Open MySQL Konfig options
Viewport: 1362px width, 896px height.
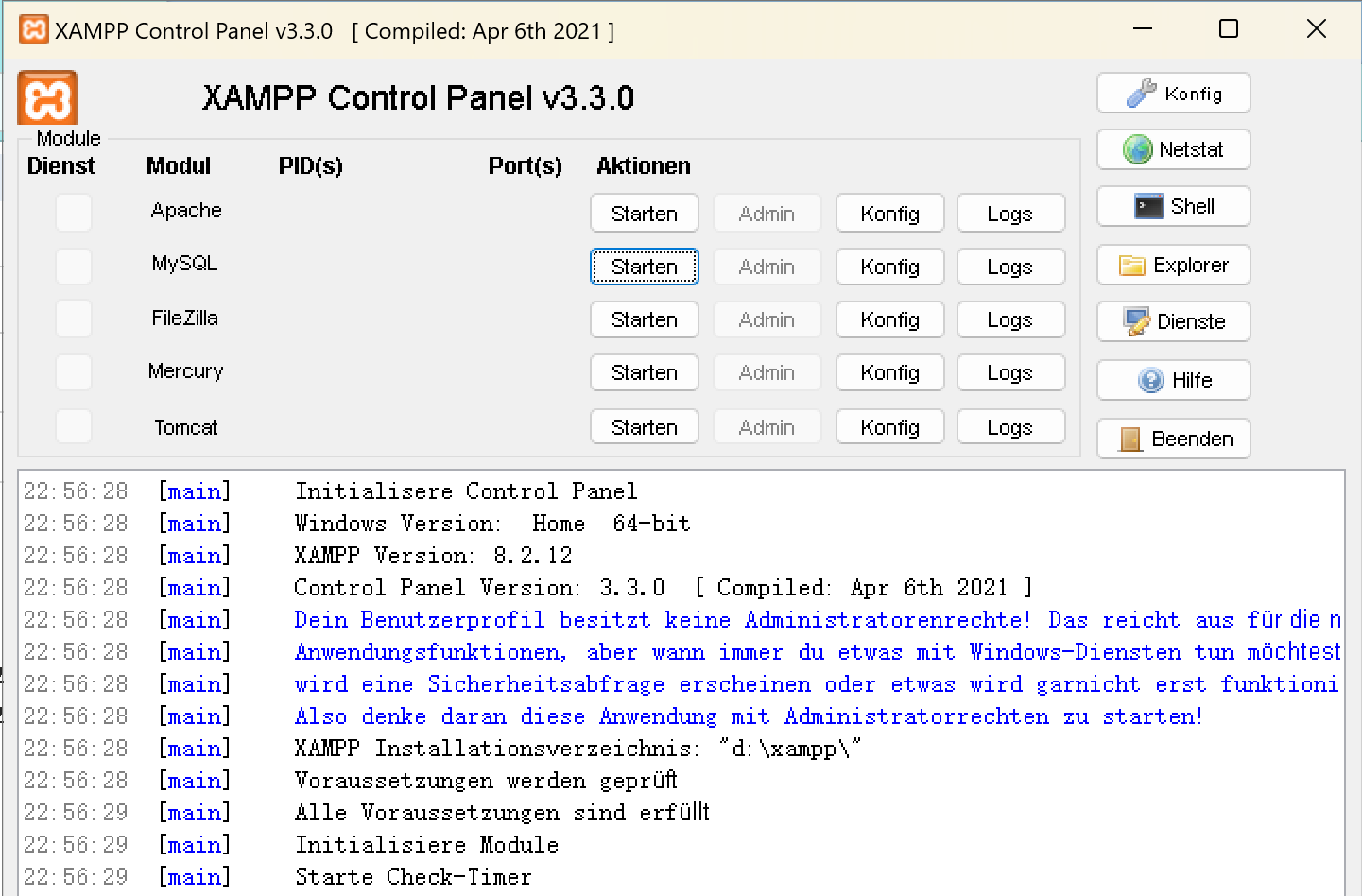(x=890, y=267)
